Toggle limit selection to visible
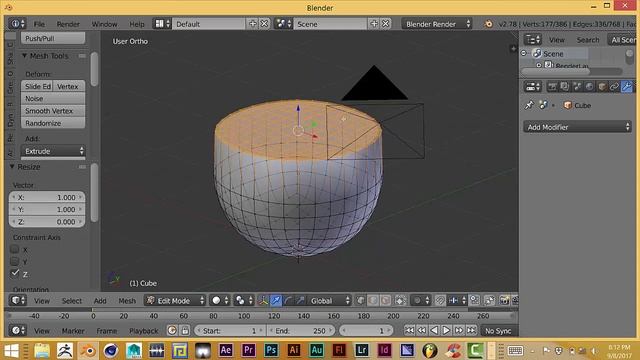The width and height of the screenshot is (640, 360). [x=400, y=301]
